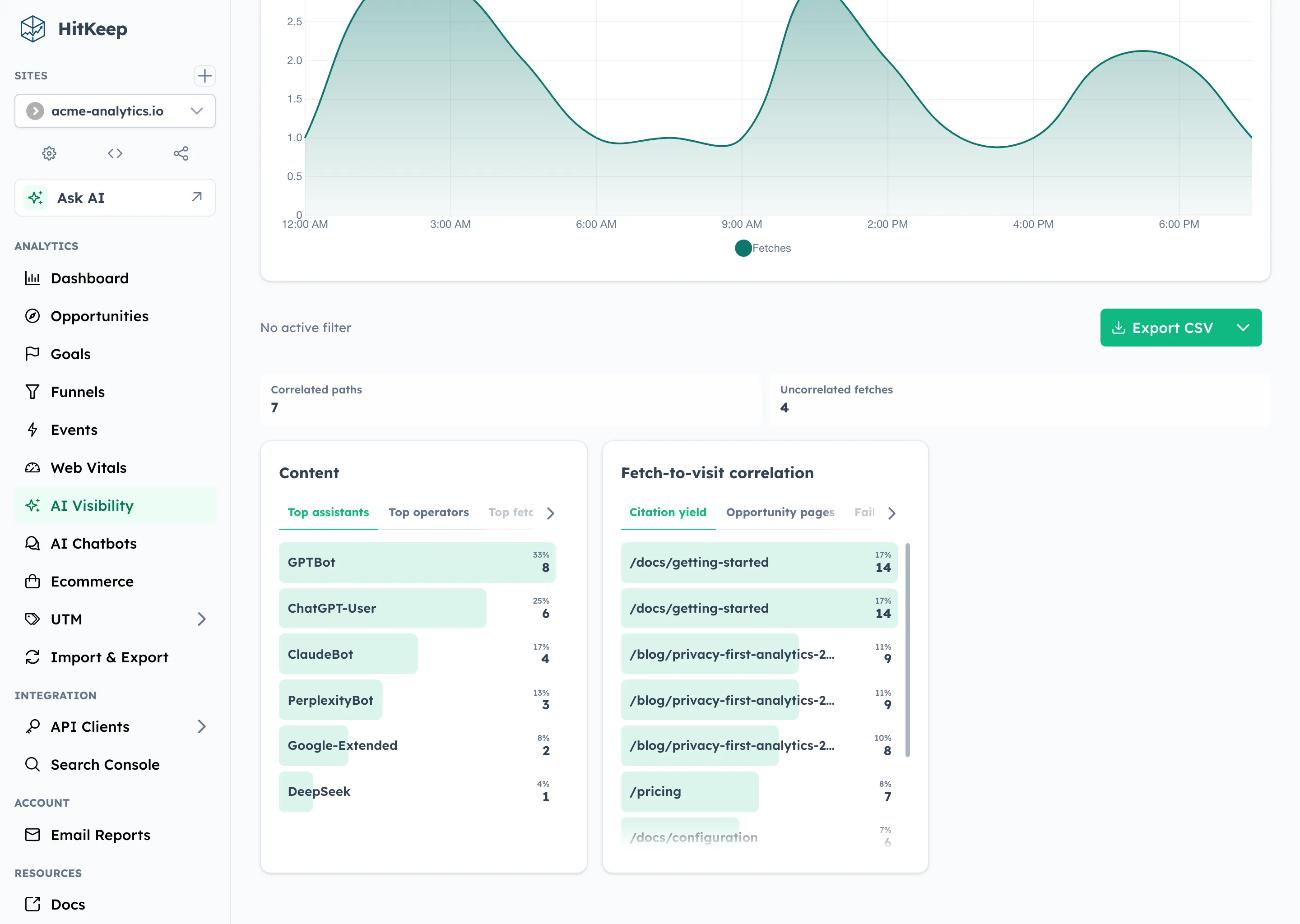Switch to the Opportunity pages tab

coord(780,513)
